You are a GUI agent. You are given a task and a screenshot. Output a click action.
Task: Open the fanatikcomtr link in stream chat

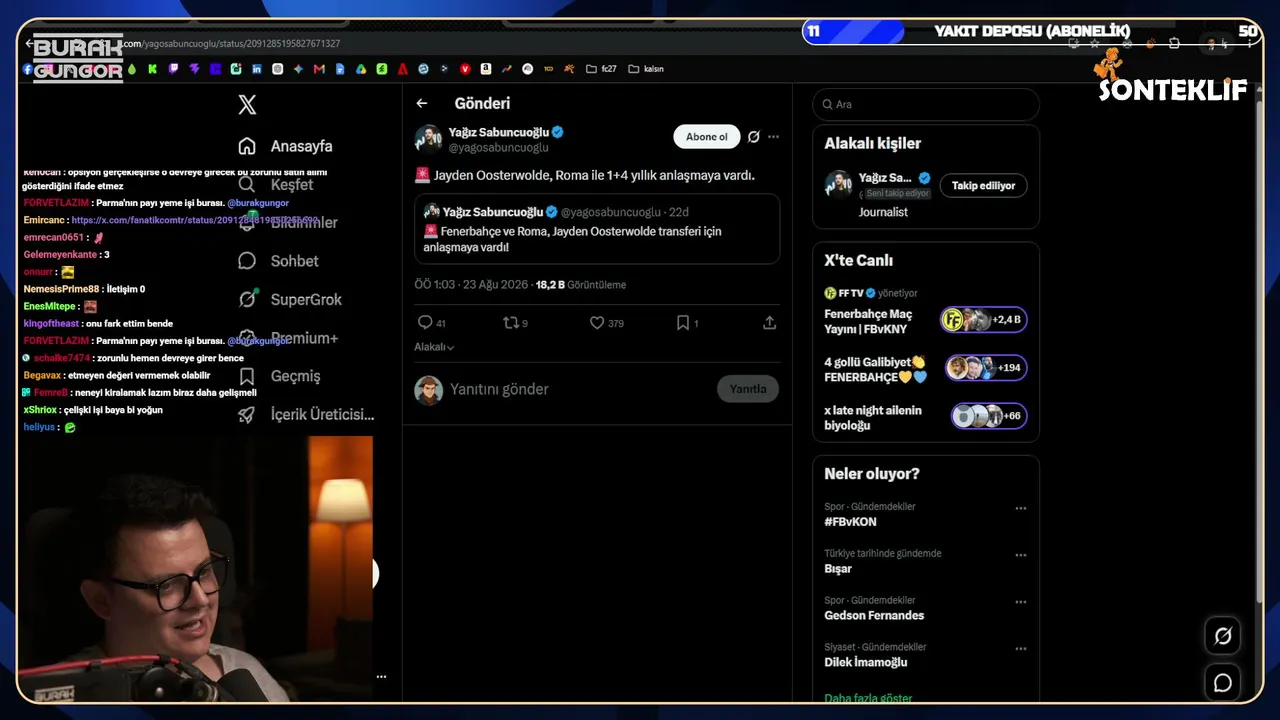coord(194,220)
